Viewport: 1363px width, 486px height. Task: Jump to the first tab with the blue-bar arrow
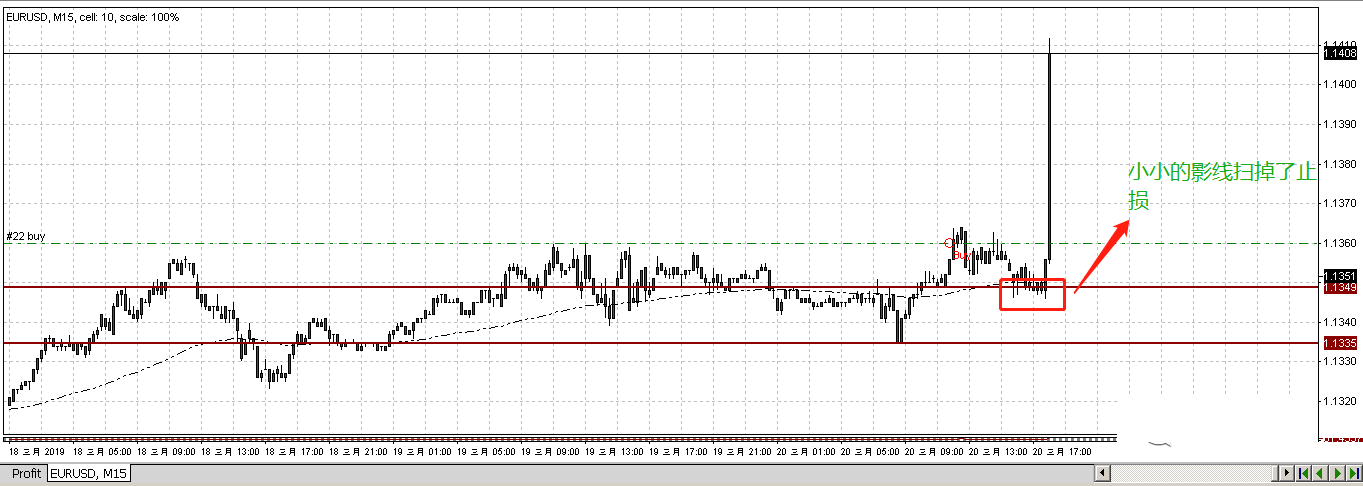(1305, 473)
